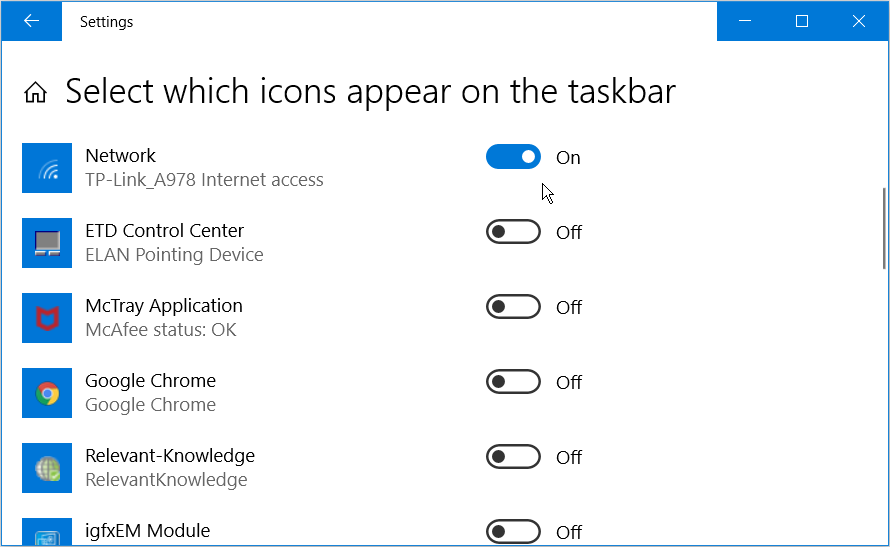Turn off the Network taskbar icon toggle

513,157
